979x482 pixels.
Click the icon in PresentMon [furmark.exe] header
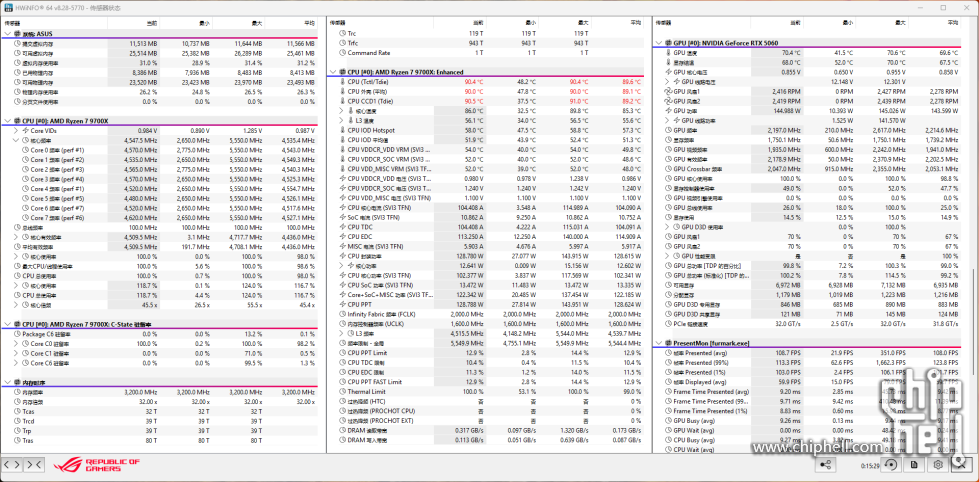[x=668, y=343]
